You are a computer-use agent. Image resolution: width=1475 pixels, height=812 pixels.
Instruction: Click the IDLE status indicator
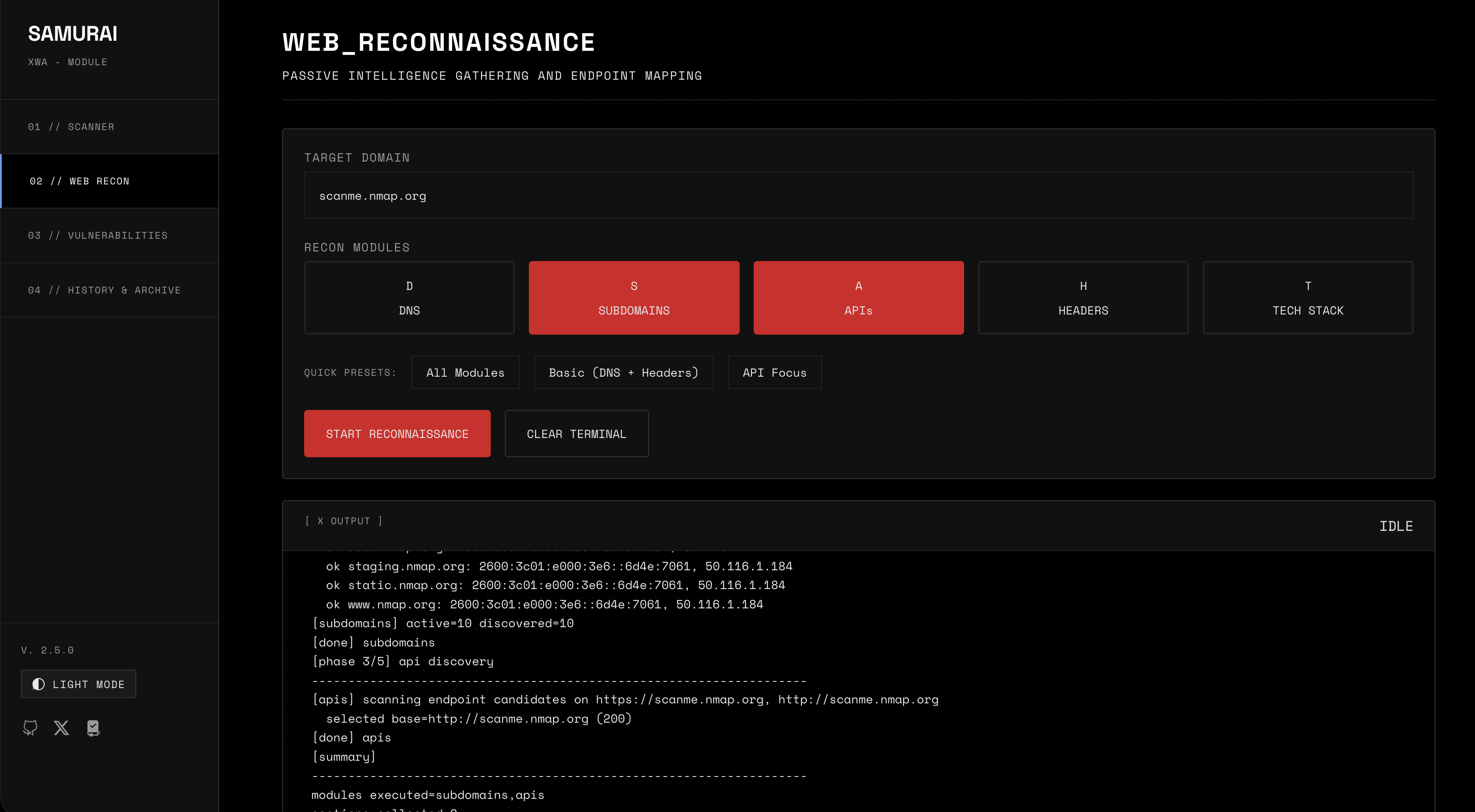(x=1396, y=526)
